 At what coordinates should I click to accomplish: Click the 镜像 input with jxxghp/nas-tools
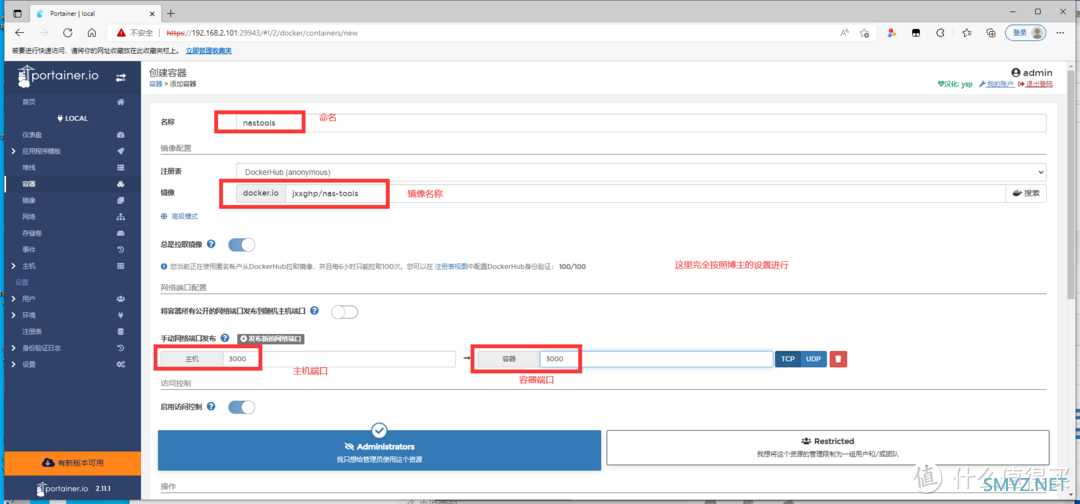(645, 193)
